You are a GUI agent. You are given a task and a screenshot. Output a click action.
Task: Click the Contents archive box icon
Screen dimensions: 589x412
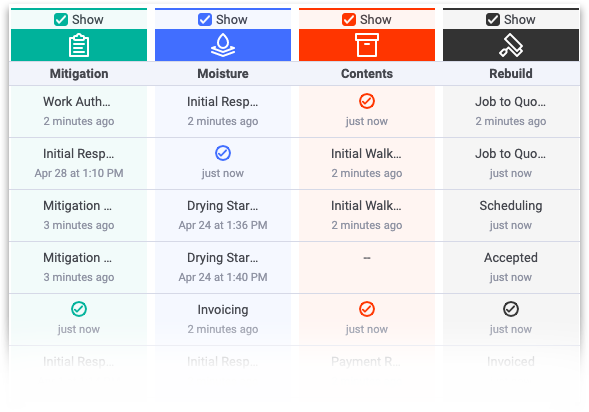(367, 45)
